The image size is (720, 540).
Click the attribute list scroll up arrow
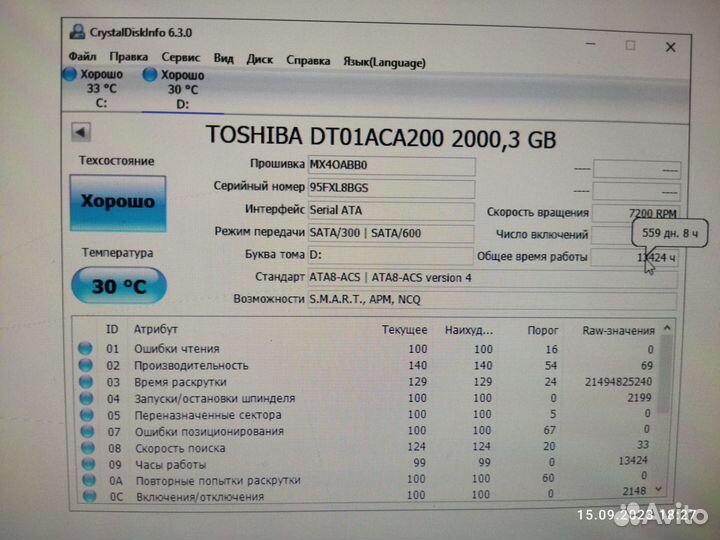pyautogui.click(x=667, y=328)
